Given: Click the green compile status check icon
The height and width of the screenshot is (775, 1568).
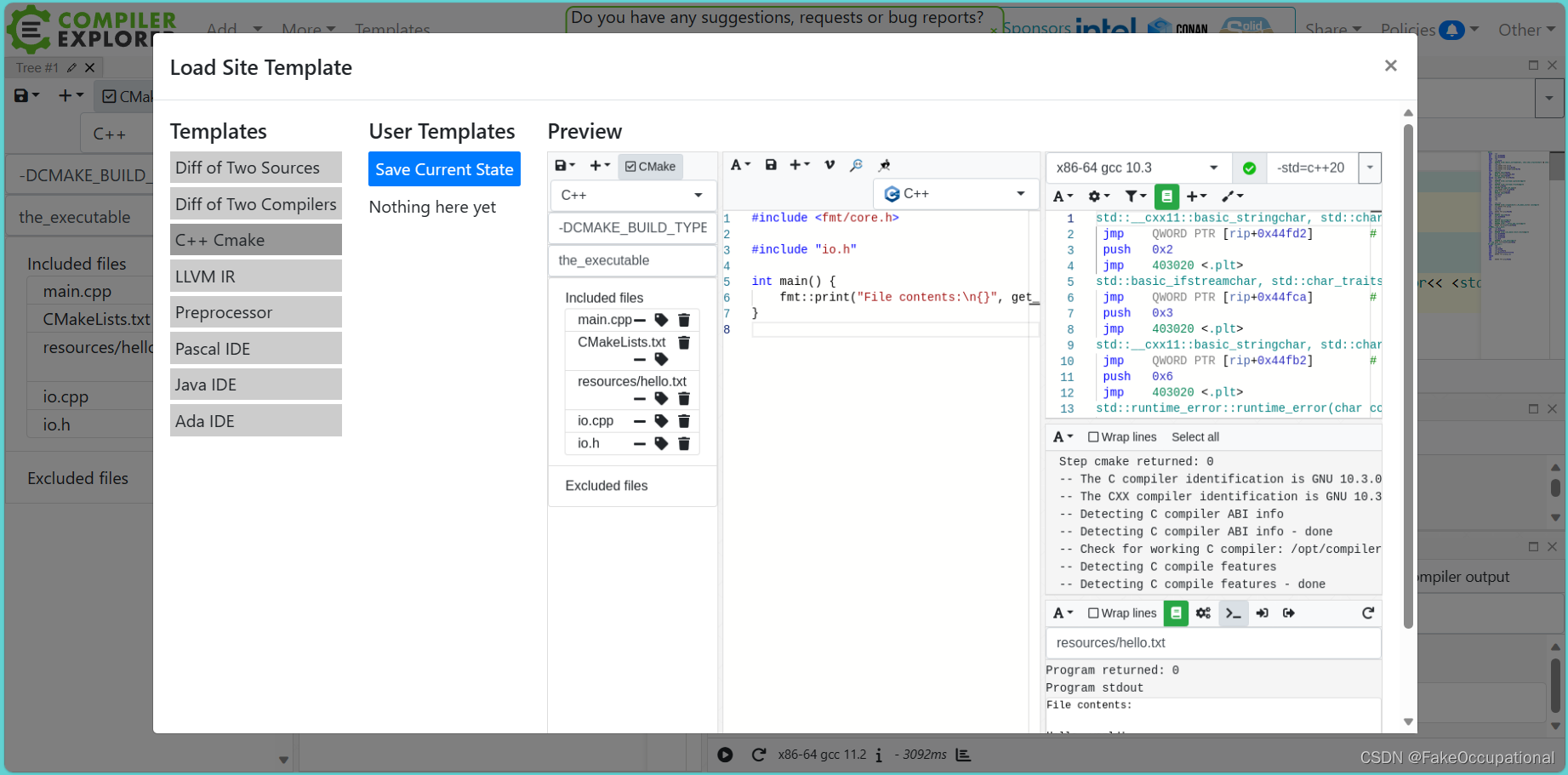Looking at the screenshot, I should tap(1249, 168).
